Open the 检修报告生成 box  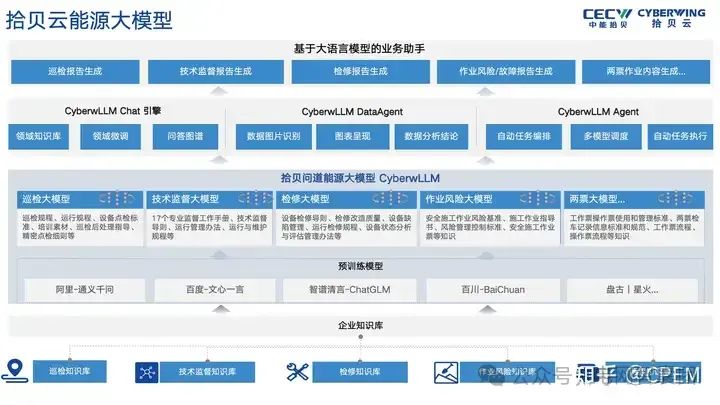361,72
